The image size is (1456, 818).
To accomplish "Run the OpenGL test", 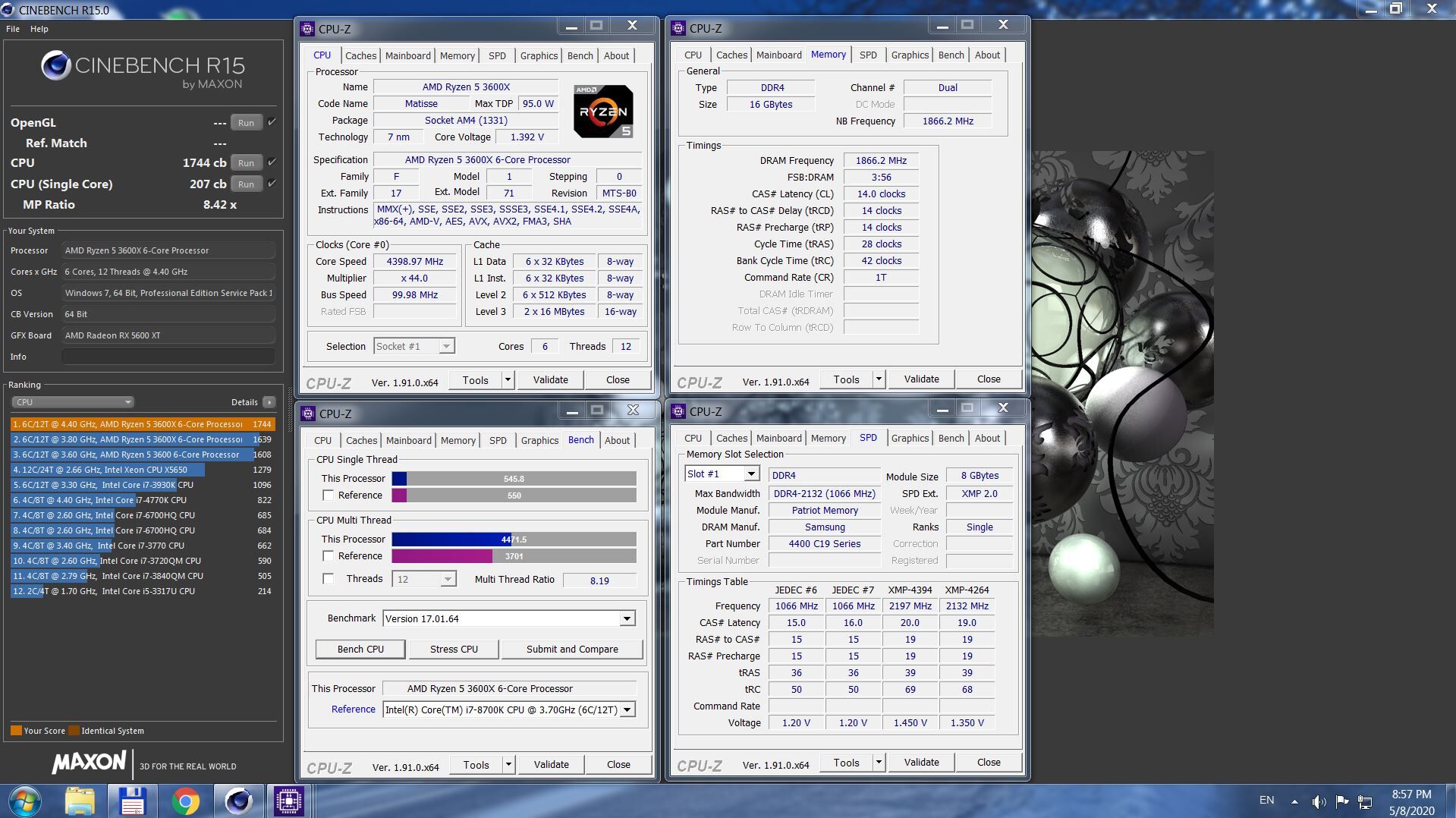I will pyautogui.click(x=246, y=122).
